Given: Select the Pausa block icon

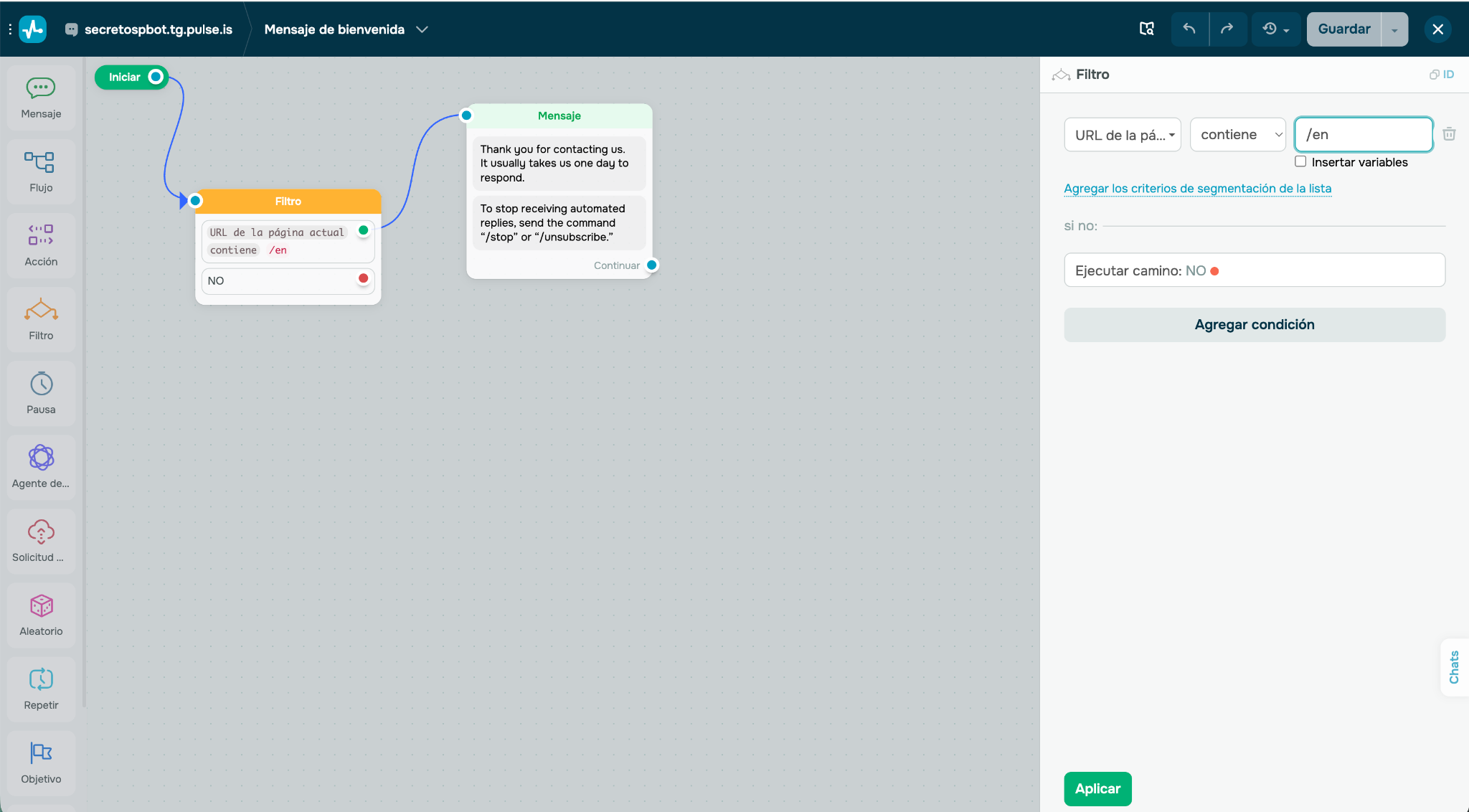Looking at the screenshot, I should [x=41, y=384].
